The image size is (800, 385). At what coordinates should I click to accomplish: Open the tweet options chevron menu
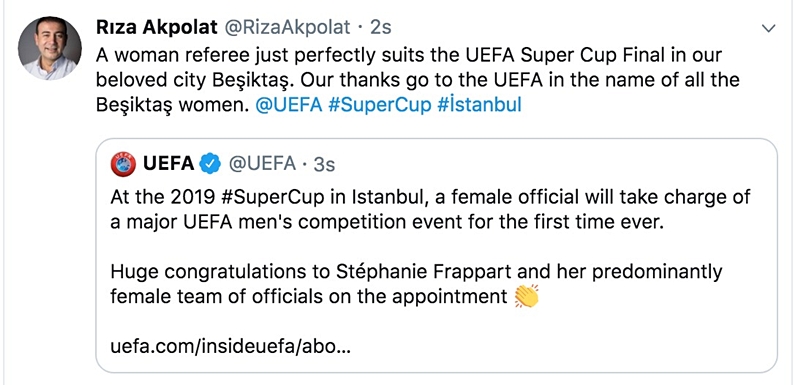pos(768,29)
